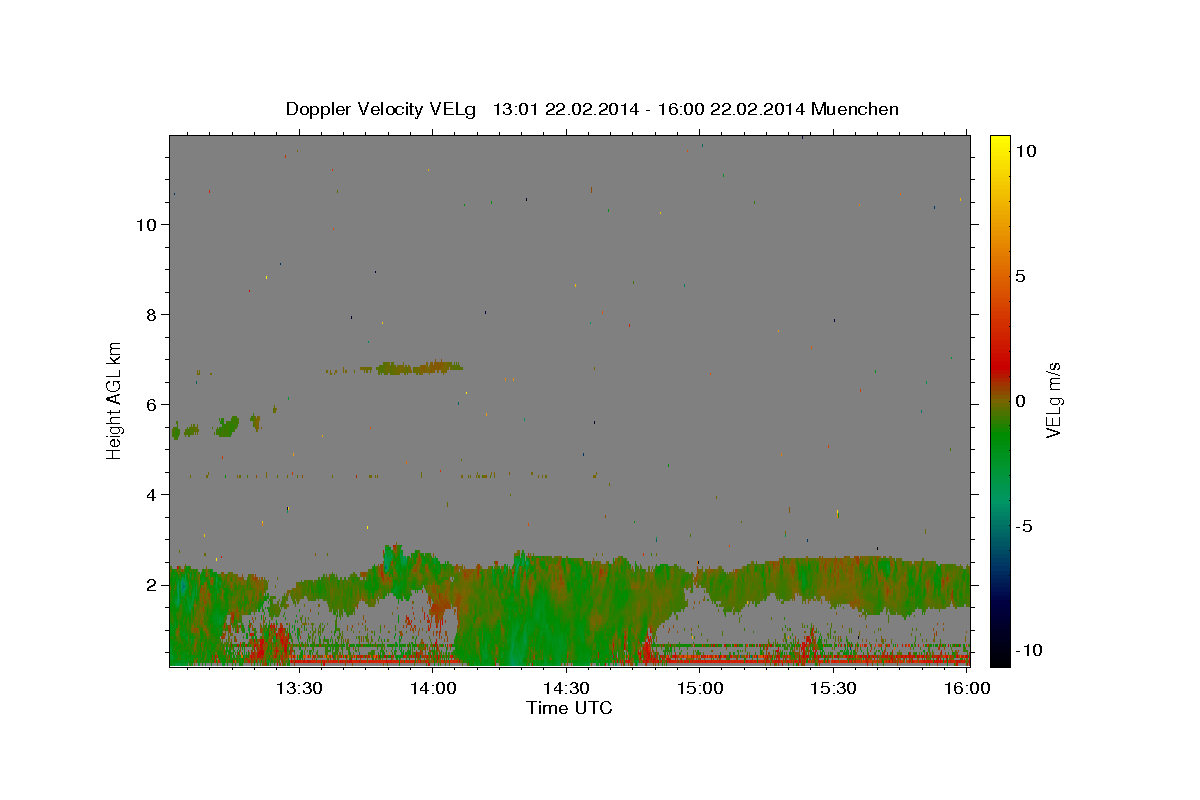Image resolution: width=1200 pixels, height=800 pixels.
Task: Click the 'VELg m/s' colorbar label
Action: [x=1054, y=400]
